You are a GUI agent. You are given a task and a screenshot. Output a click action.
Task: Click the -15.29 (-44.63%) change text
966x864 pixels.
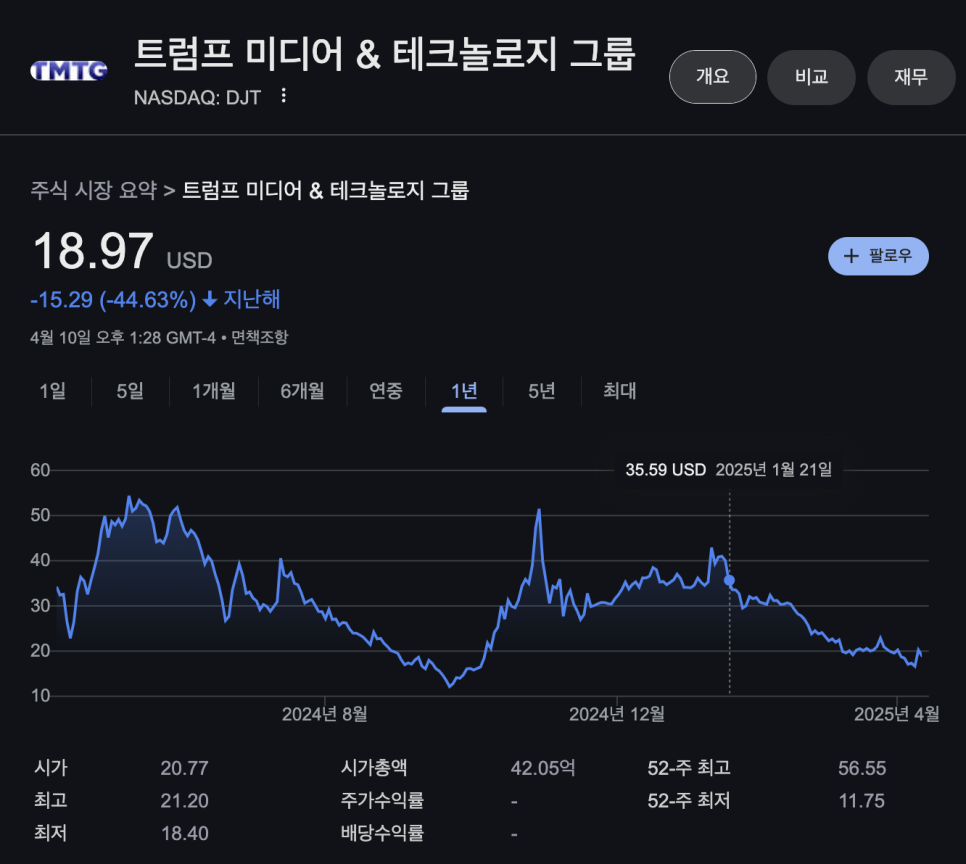point(113,300)
